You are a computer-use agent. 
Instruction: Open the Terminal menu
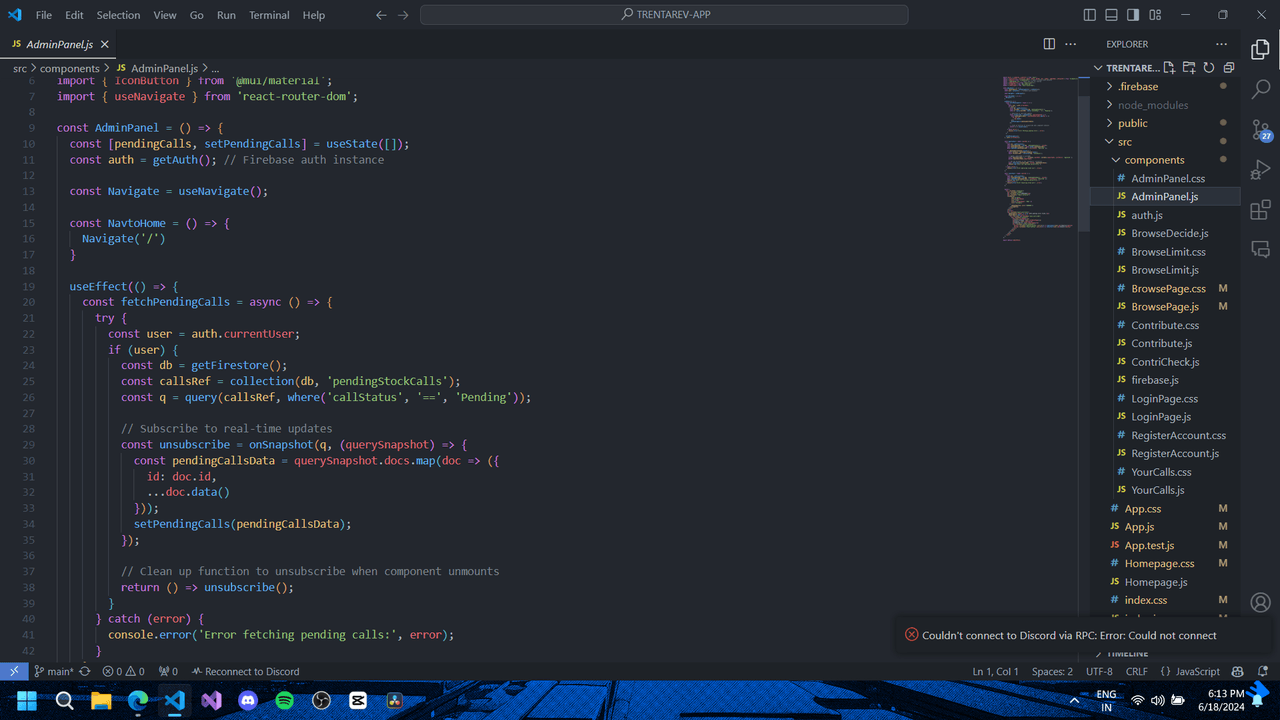coord(269,15)
